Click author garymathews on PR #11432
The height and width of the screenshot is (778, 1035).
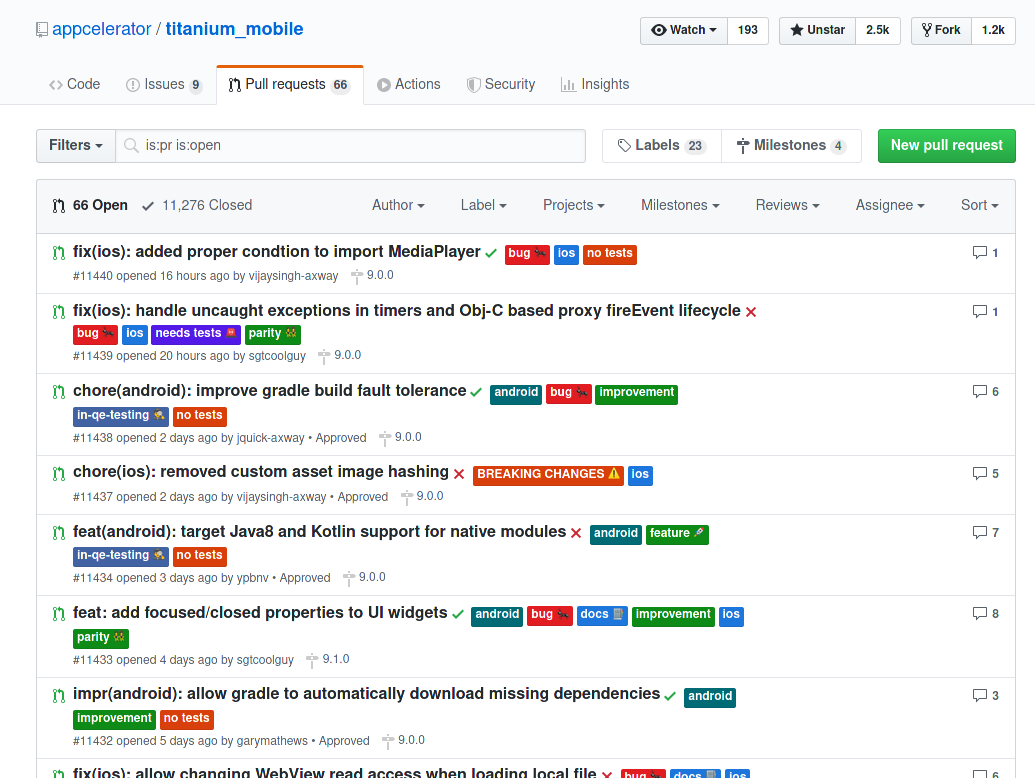pos(272,741)
